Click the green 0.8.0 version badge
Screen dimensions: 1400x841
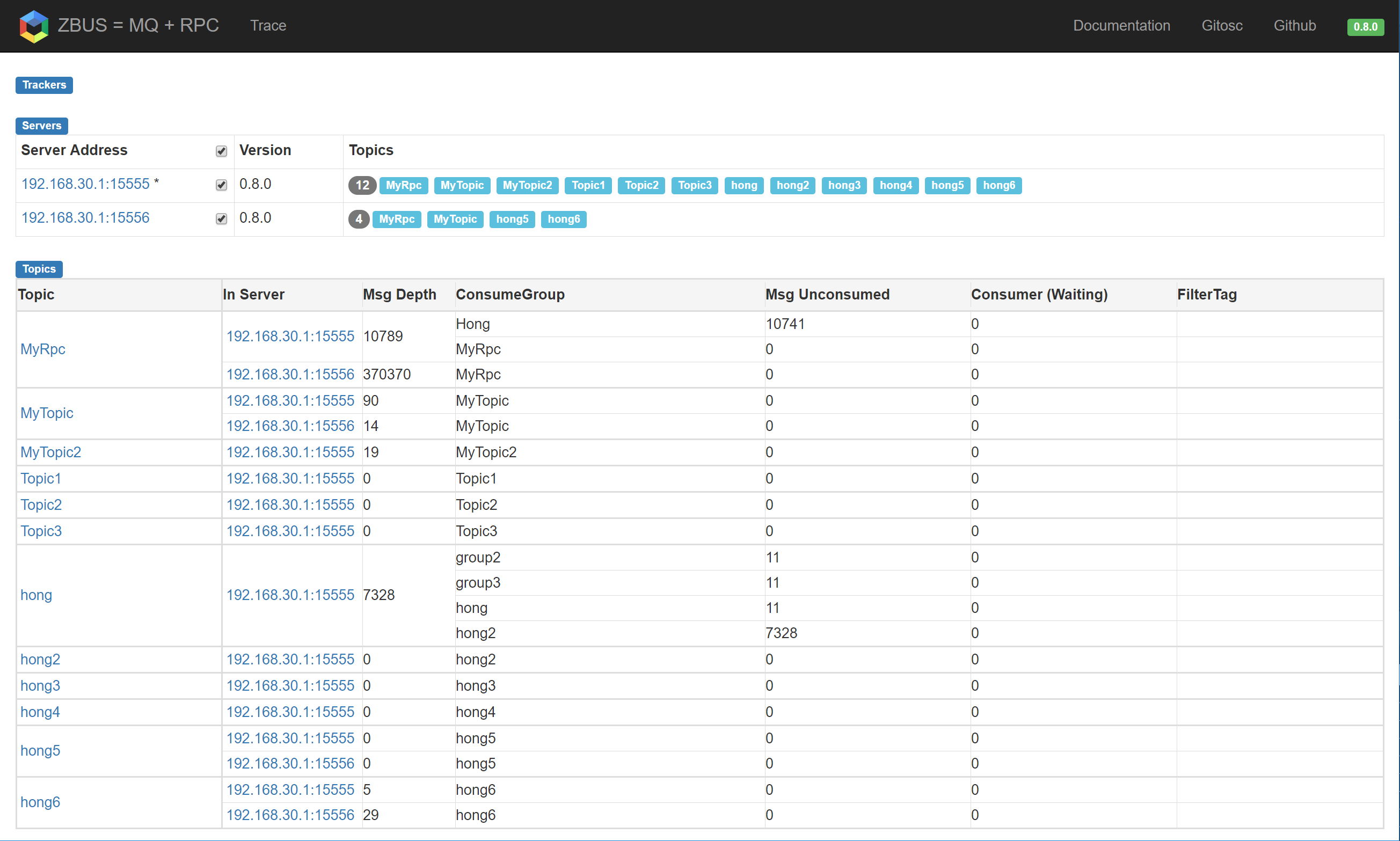[x=1365, y=27]
